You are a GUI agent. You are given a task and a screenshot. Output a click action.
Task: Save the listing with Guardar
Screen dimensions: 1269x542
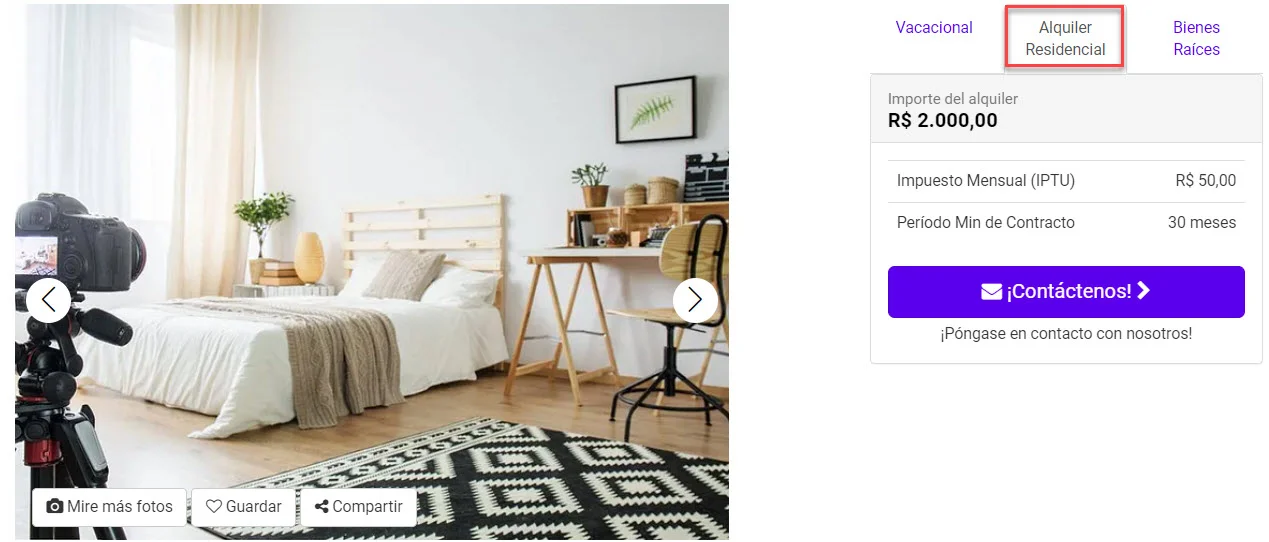[243, 506]
